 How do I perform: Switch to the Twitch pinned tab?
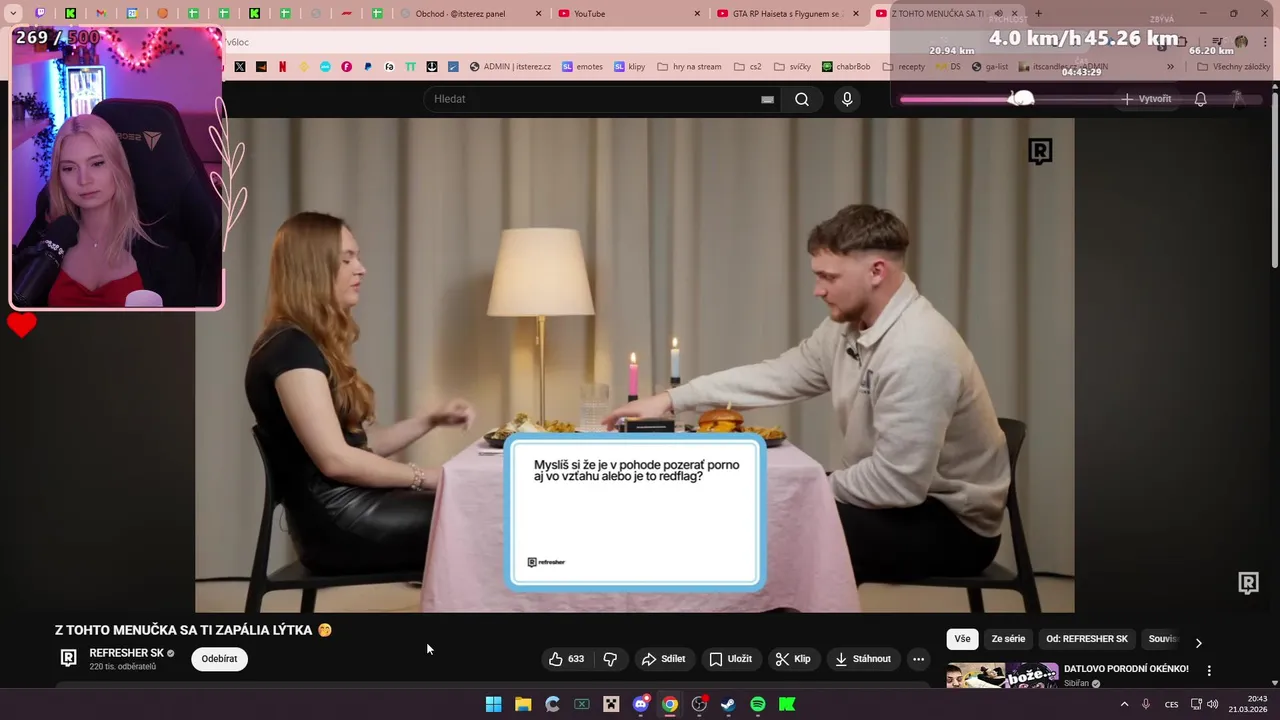(40, 13)
